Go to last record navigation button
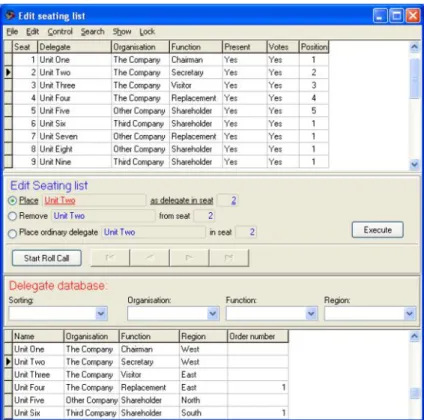The width and height of the screenshot is (424, 420). (x=229, y=258)
